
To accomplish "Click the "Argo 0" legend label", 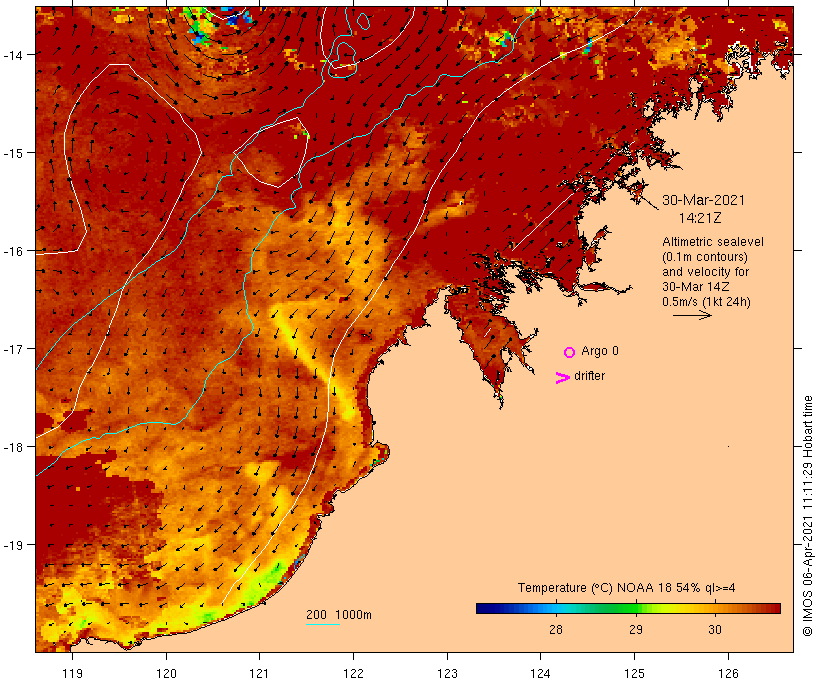I will point(600,351).
